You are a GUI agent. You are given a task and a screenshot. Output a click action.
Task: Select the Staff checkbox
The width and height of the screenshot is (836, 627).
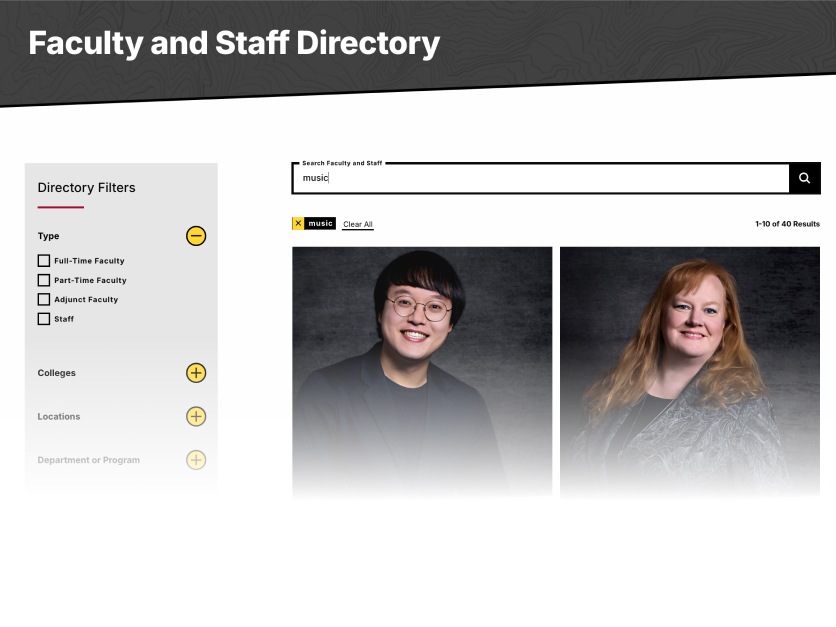[44, 319]
